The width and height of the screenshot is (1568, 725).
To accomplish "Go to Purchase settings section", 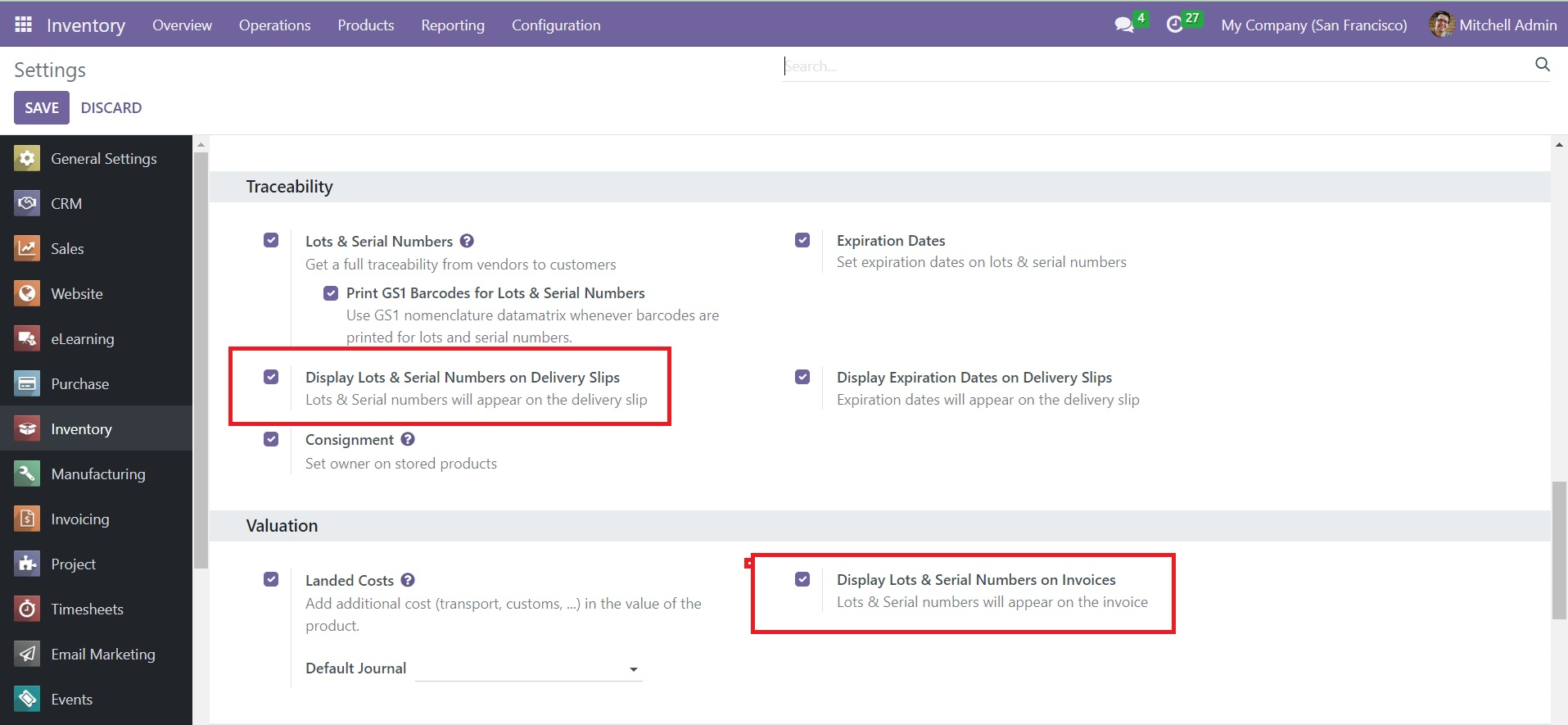I will (x=97, y=383).
